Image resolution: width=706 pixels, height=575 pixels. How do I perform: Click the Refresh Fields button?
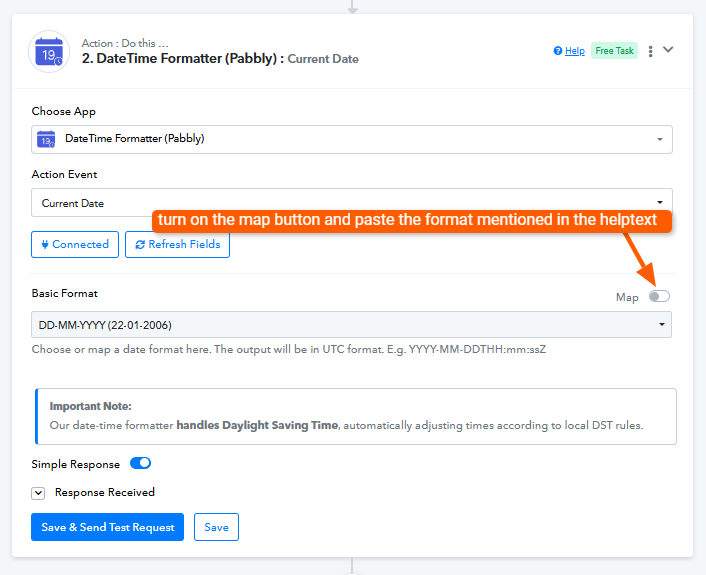pos(177,245)
